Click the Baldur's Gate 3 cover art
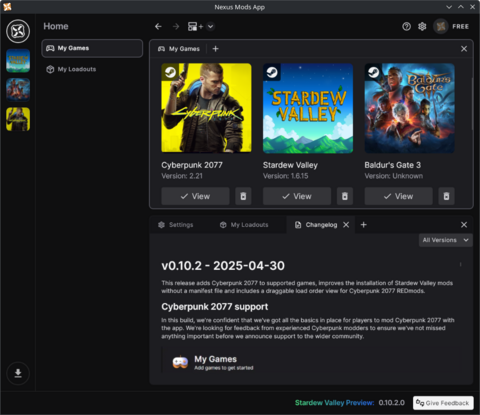Image resolution: width=480 pixels, height=415 pixels. pos(409,108)
